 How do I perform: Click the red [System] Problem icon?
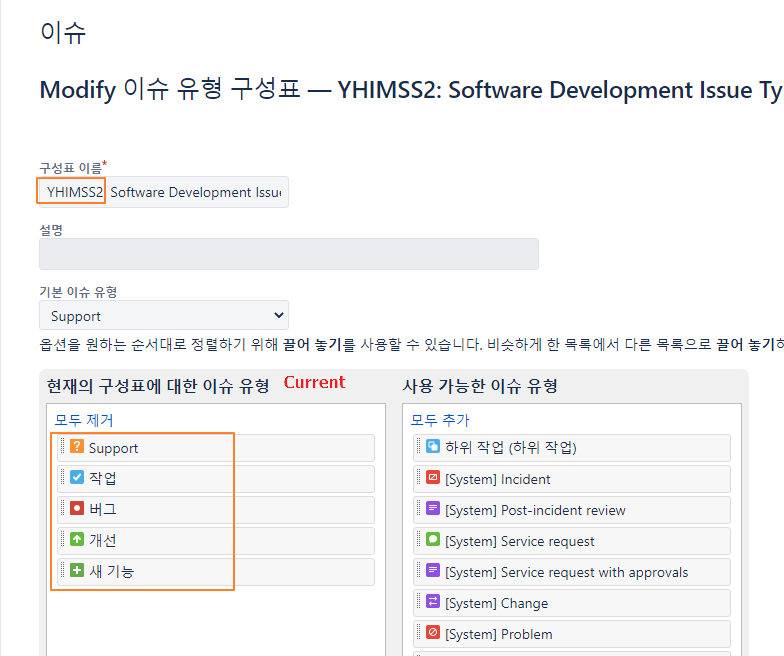(x=432, y=632)
